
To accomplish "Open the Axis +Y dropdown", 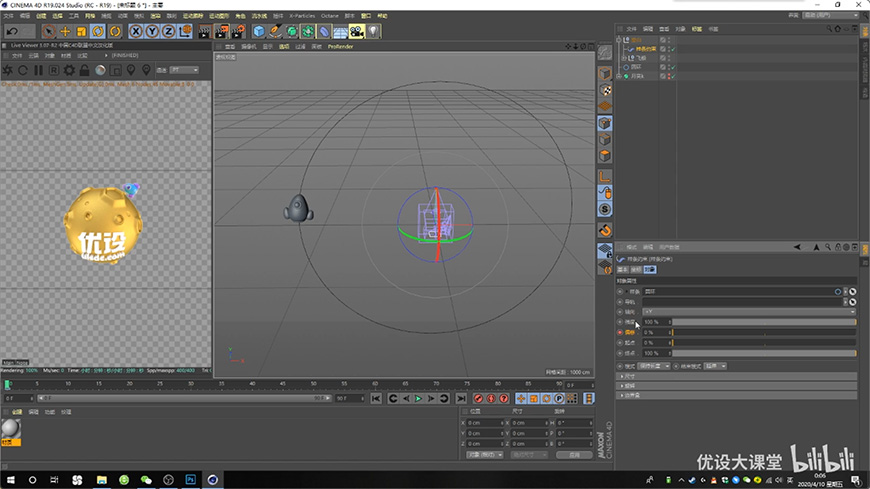I will tap(749, 312).
